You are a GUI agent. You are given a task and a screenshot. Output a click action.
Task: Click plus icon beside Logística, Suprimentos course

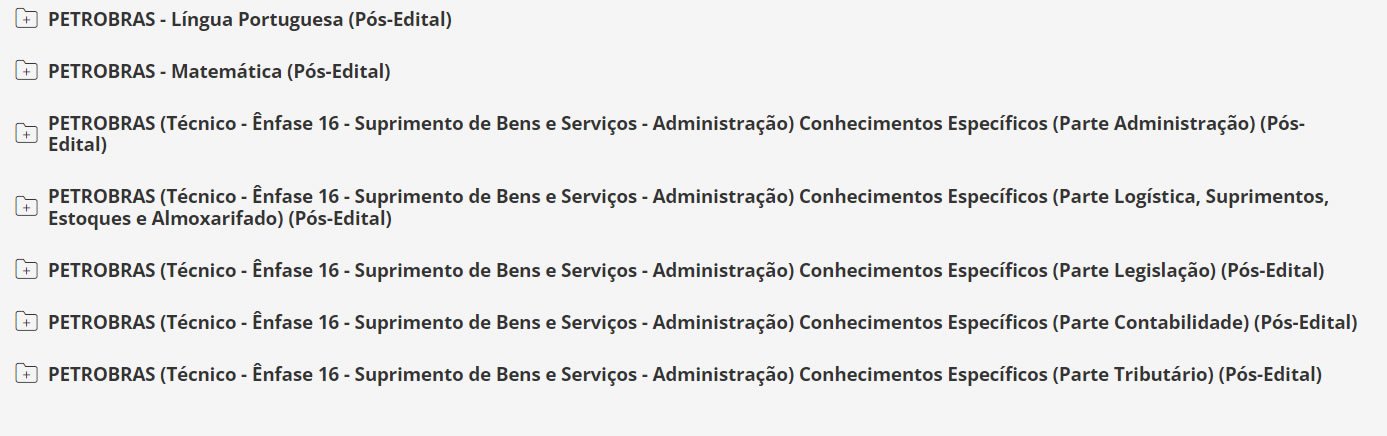pos(27,207)
